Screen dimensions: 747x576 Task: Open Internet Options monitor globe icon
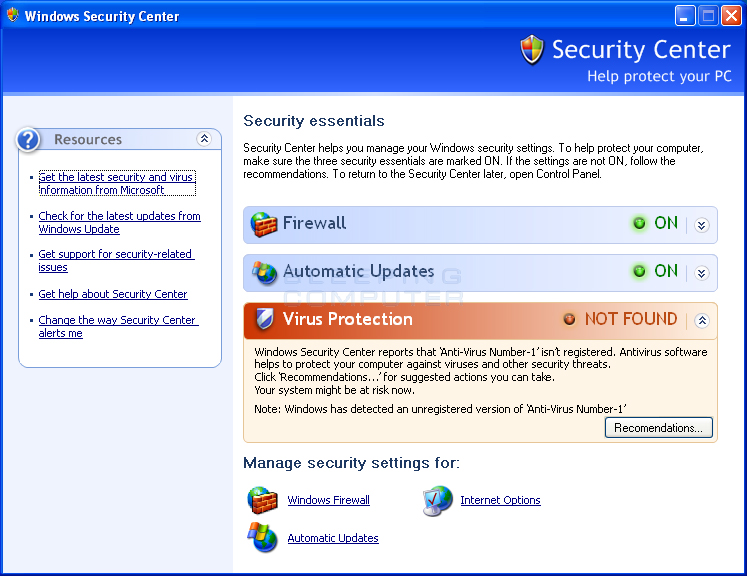437,501
